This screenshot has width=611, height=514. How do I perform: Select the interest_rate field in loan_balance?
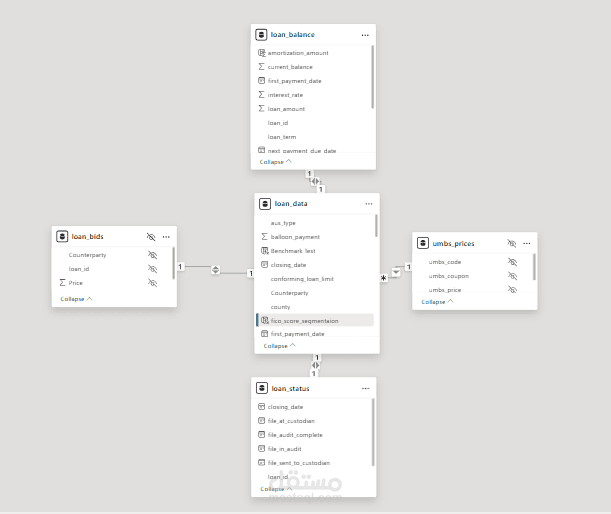click(285, 94)
